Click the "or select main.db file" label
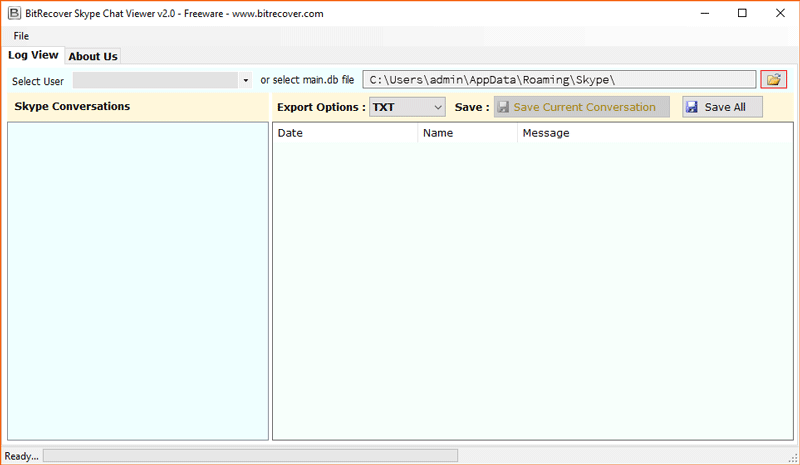 307,80
